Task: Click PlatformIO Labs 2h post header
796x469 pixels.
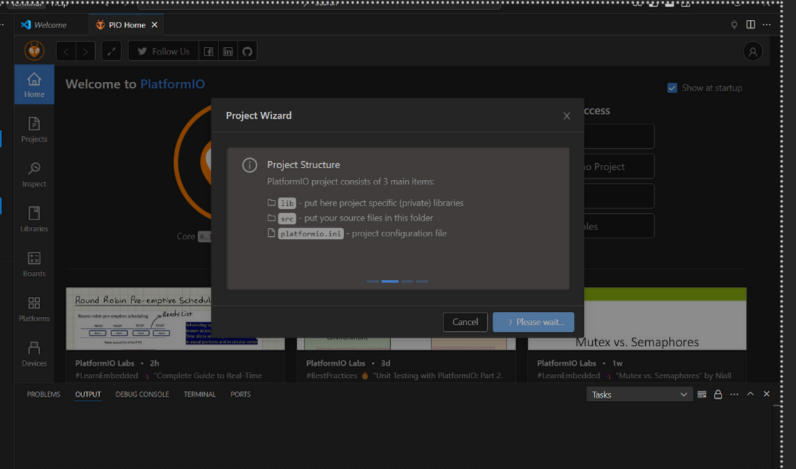Action: click(117, 363)
